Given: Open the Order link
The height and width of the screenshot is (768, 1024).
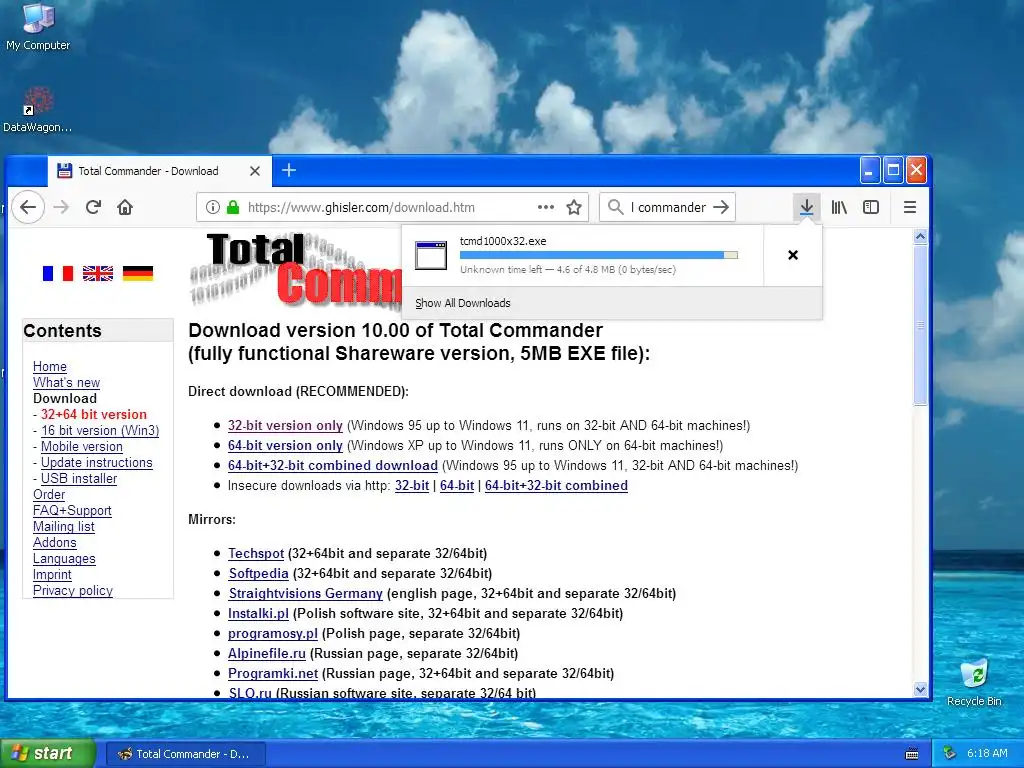Looking at the screenshot, I should coord(49,494).
